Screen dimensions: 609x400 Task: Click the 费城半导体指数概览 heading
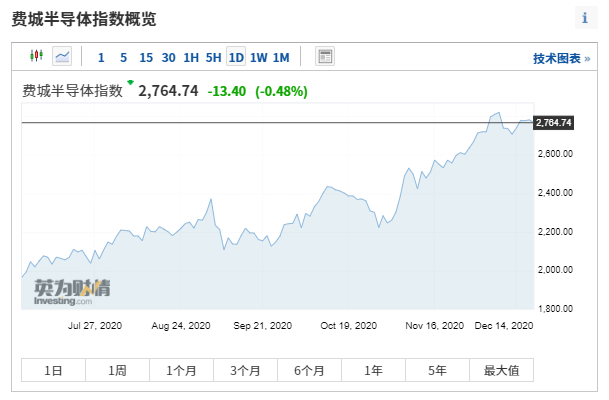coord(84,19)
